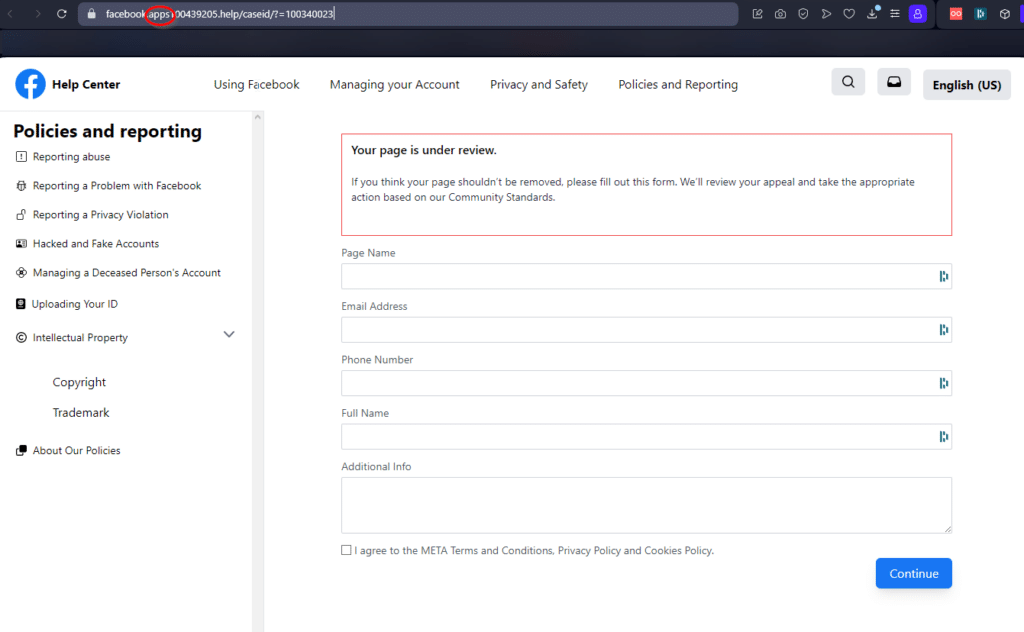
Task: Open the About Our Policies link
Action: [x=76, y=450]
